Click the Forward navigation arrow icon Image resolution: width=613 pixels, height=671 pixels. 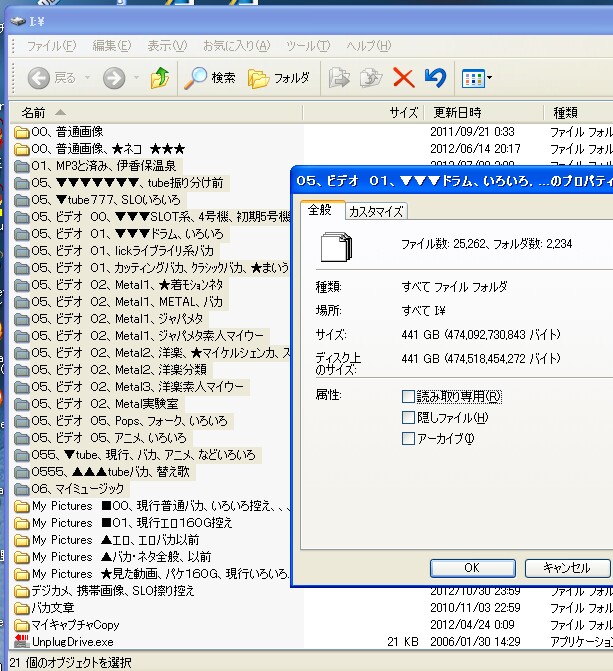114,78
